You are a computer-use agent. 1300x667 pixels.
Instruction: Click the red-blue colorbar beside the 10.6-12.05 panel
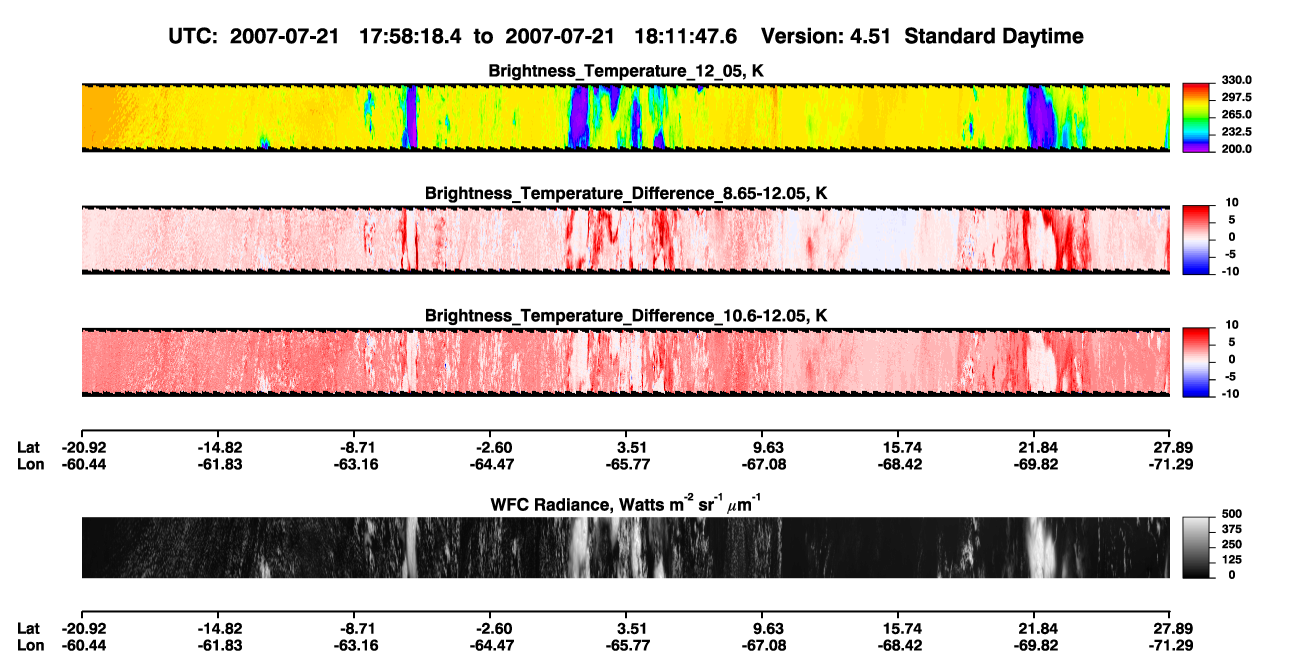1196,362
